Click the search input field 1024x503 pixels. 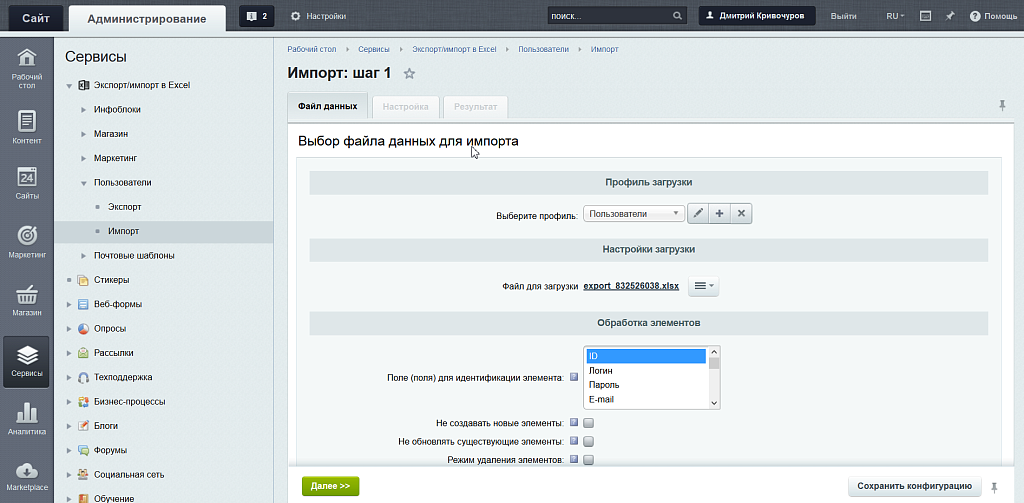pyautogui.click(x=610, y=16)
